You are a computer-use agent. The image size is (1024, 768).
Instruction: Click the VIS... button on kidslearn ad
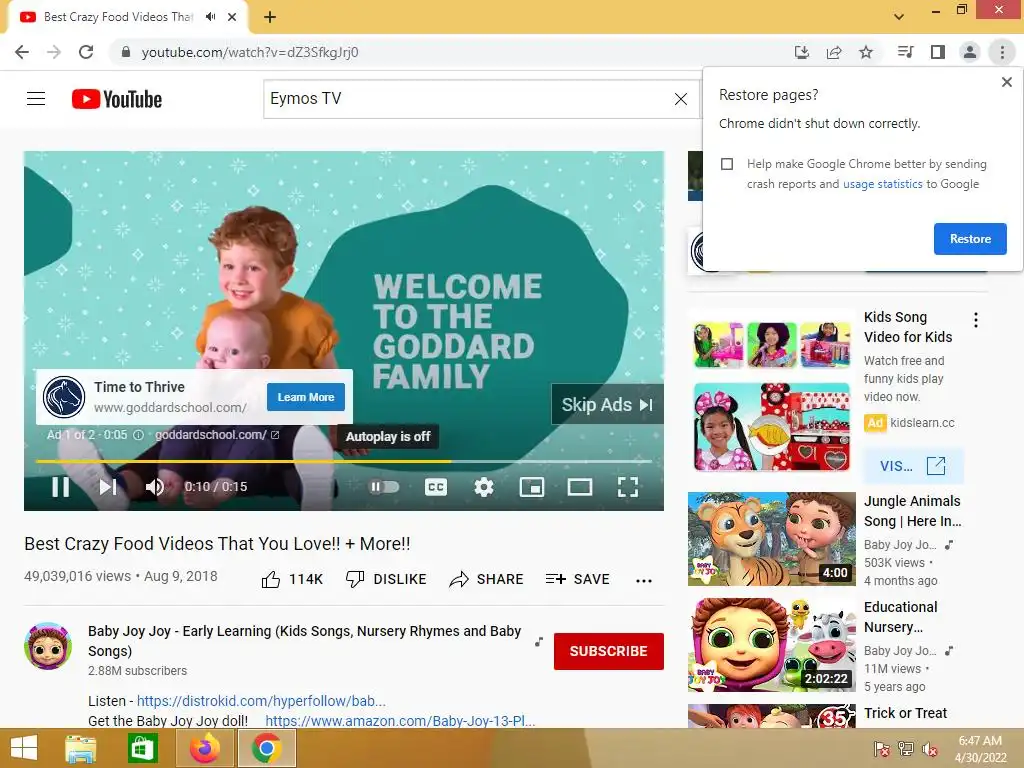click(x=913, y=466)
